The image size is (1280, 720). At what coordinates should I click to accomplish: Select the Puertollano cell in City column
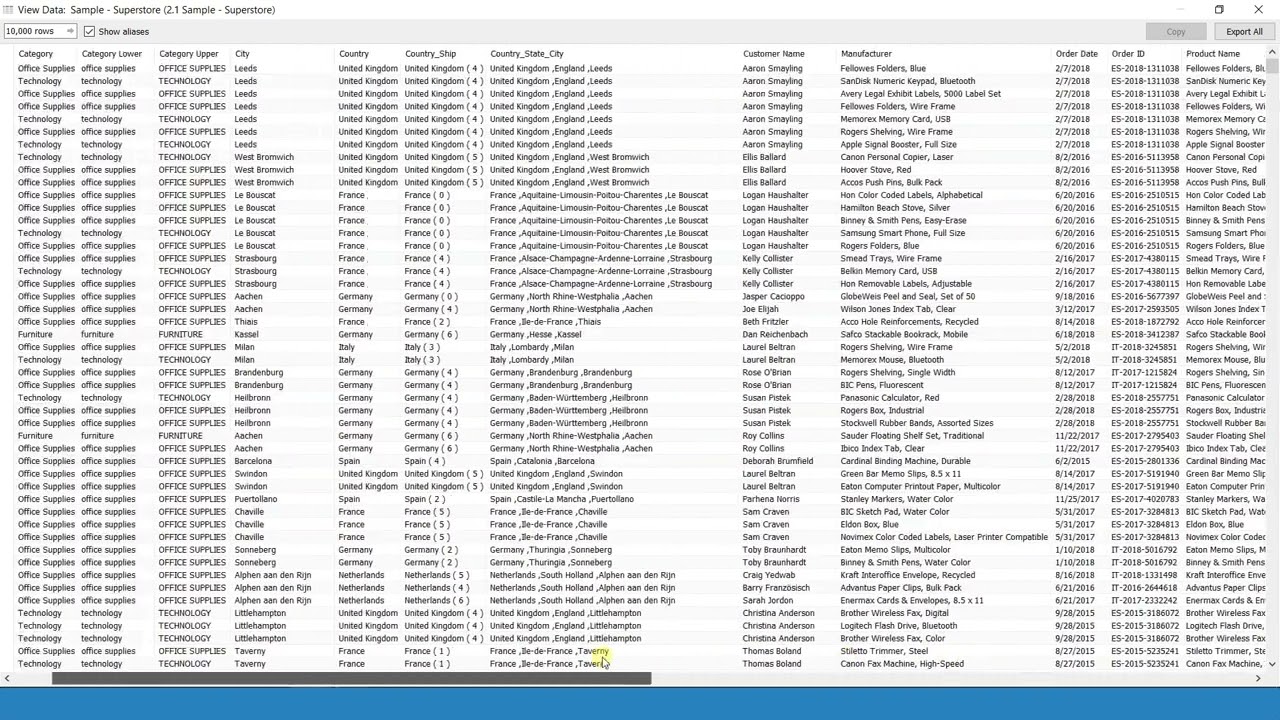(255, 499)
